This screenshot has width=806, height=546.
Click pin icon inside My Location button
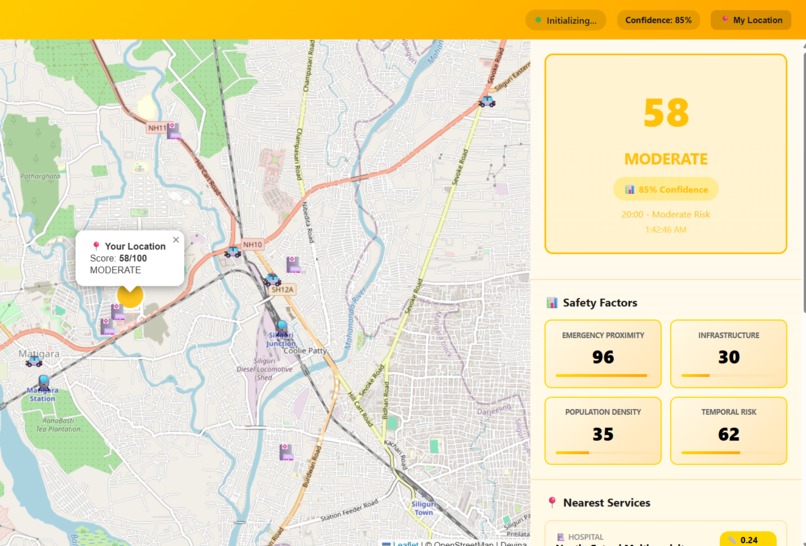(x=725, y=20)
